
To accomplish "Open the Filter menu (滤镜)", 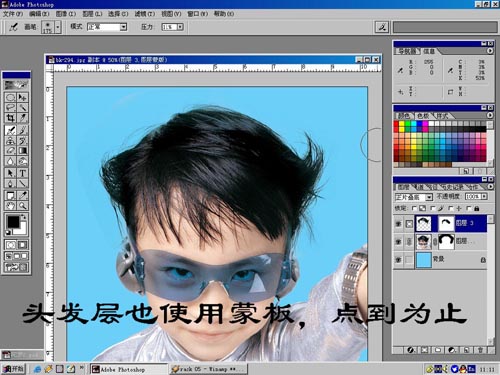I will (145, 14).
